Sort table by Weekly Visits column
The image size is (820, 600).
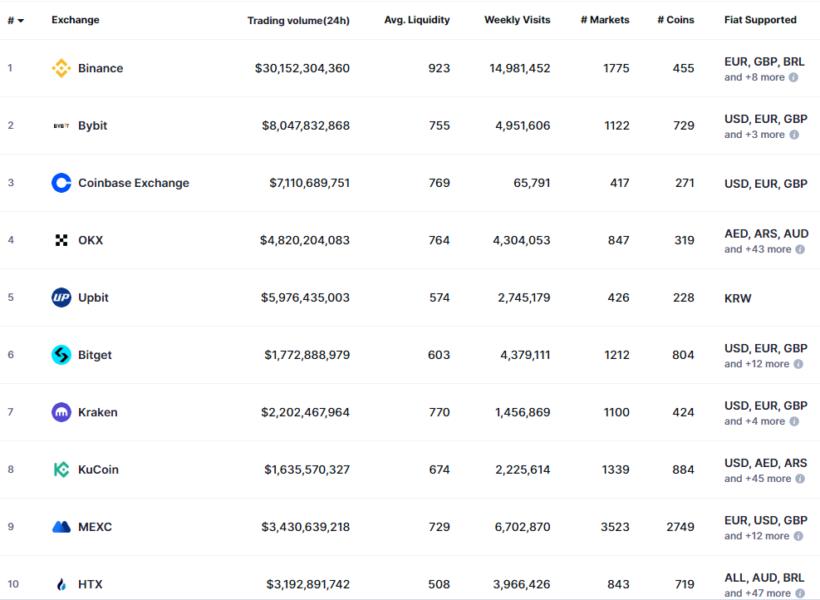[x=517, y=20]
